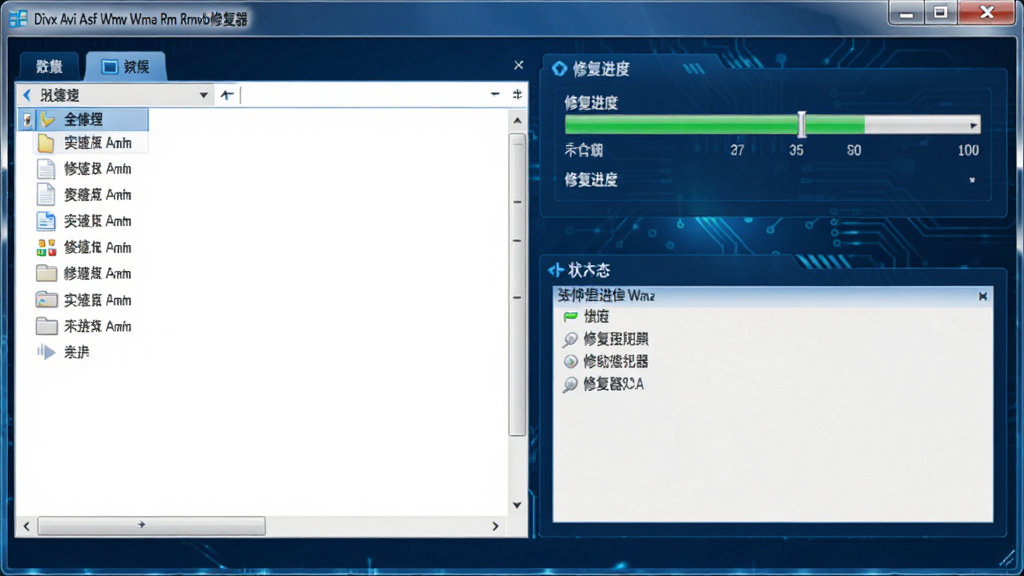Click the "27" label under the progress bar
The width and height of the screenshot is (1024, 576).
(x=737, y=150)
